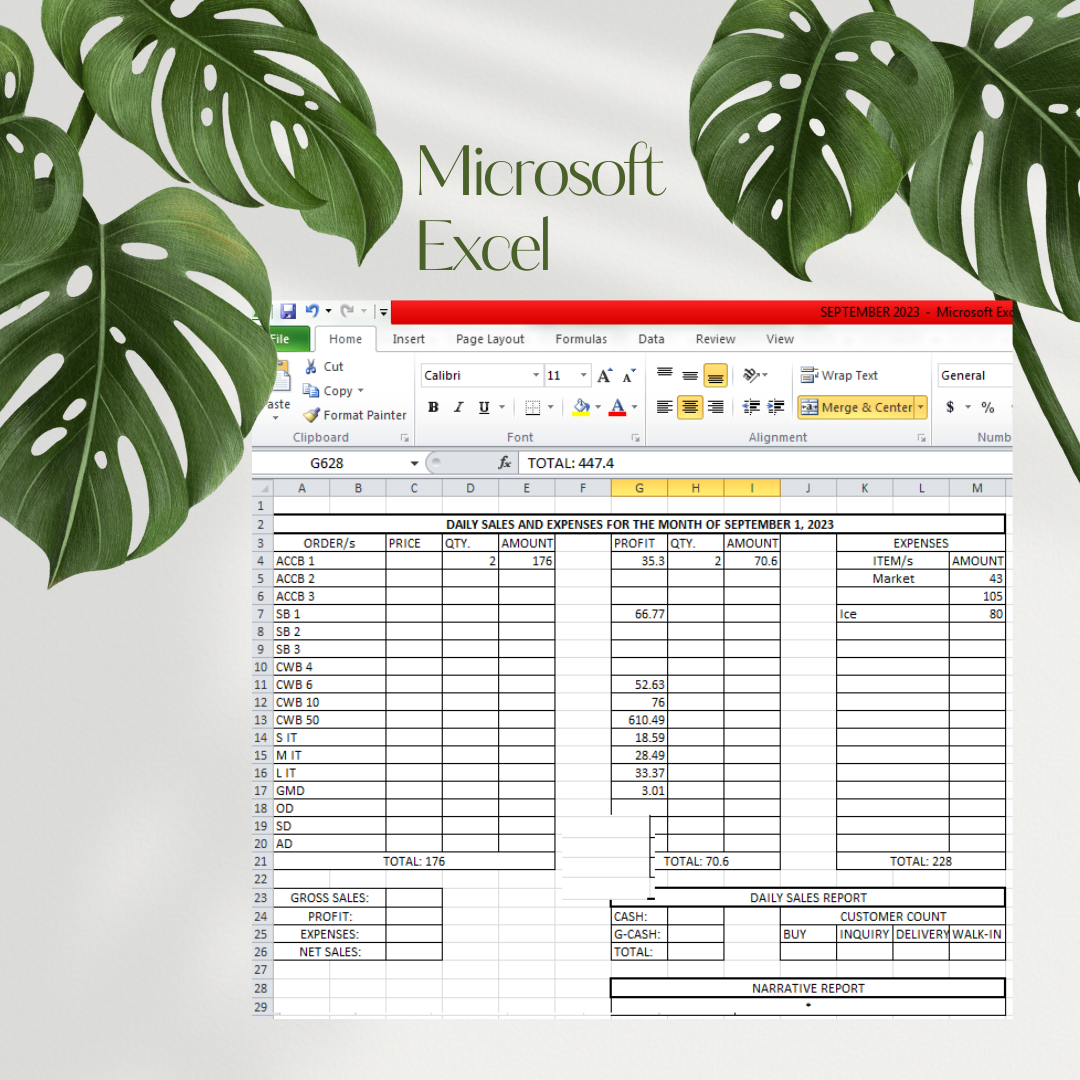The width and height of the screenshot is (1080, 1080).
Task: Expand the Font Color dropdown arrow
Action: pyautogui.click(x=634, y=407)
